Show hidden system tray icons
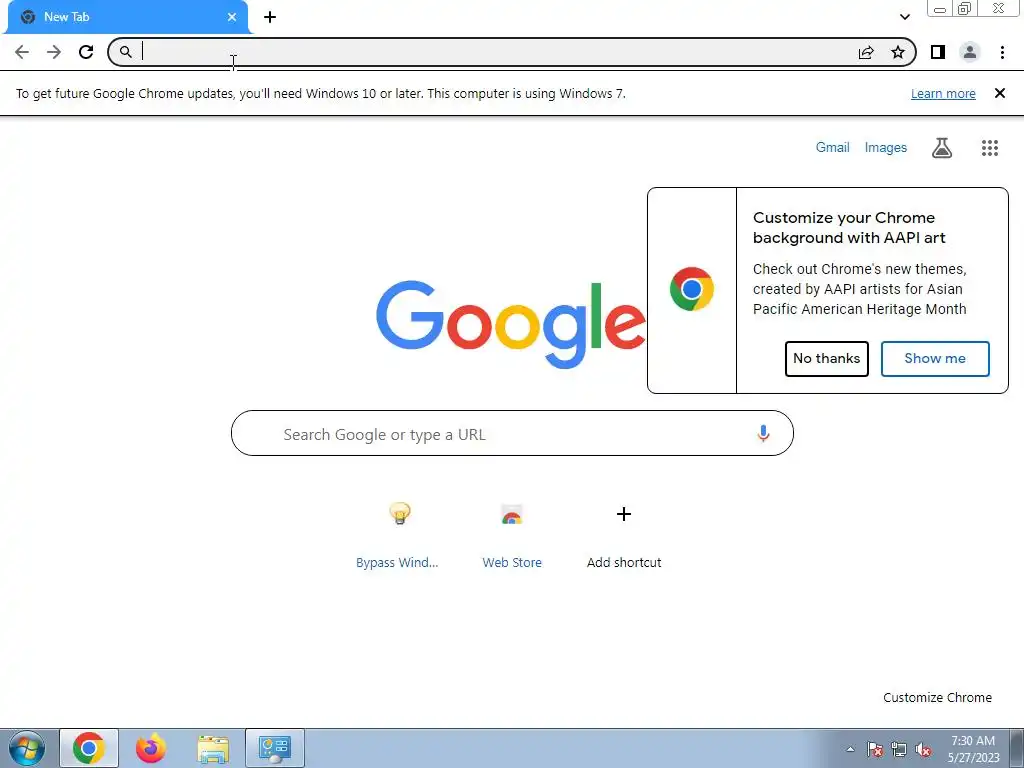1024x768 pixels. coord(850,749)
